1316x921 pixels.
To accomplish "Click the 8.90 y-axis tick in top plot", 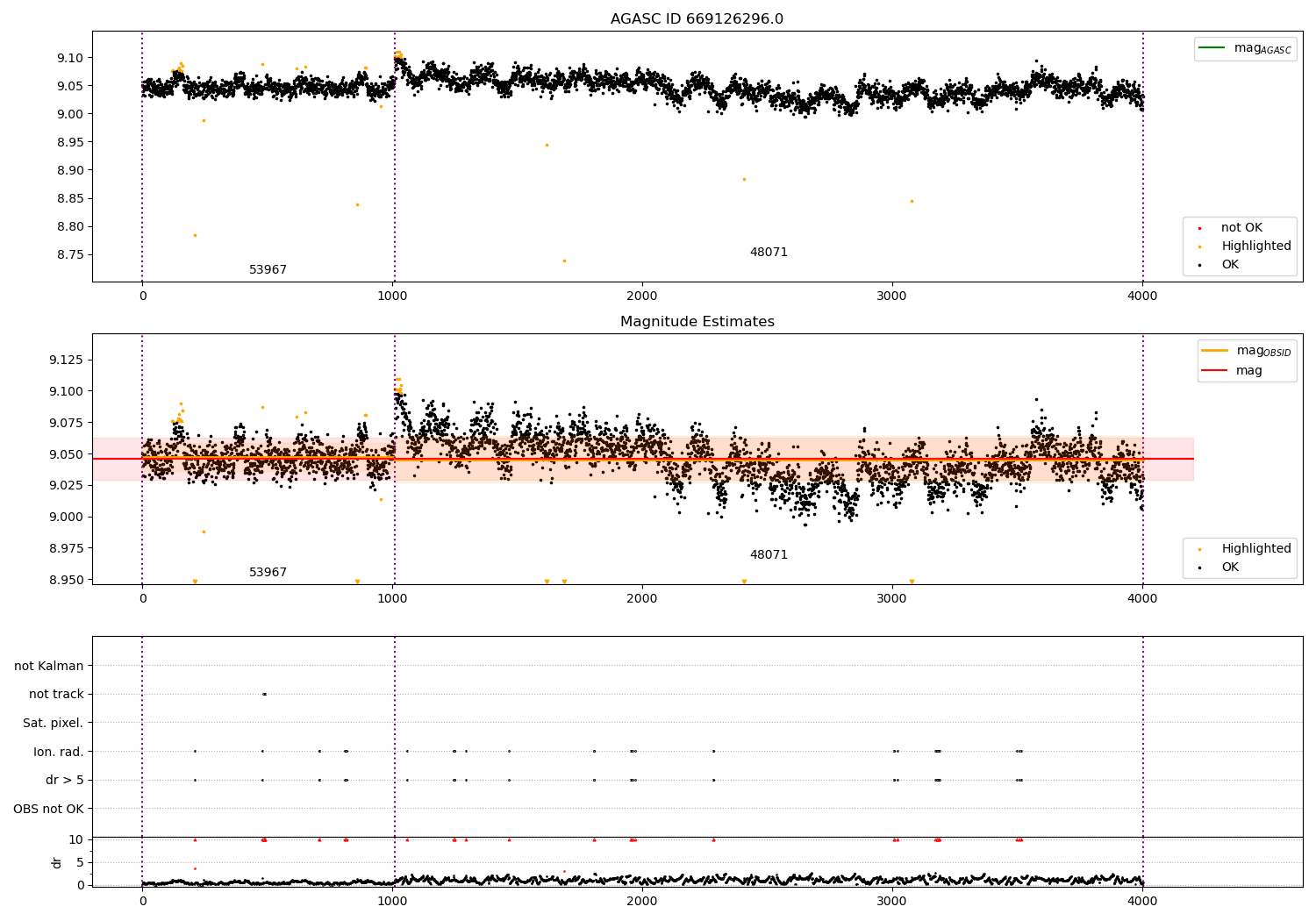I will (x=69, y=170).
